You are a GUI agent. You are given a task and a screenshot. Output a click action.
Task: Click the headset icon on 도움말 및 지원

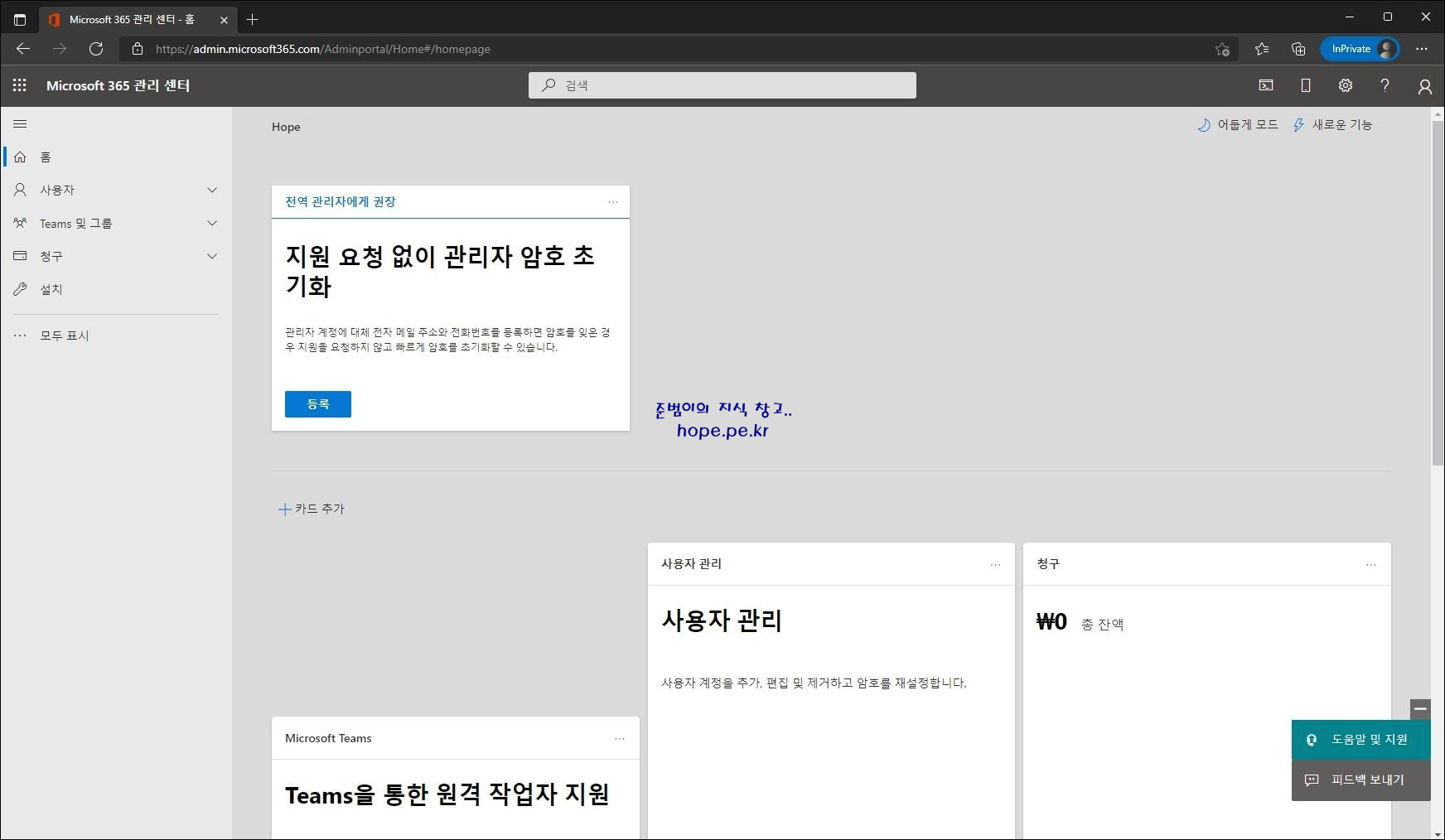(x=1312, y=740)
